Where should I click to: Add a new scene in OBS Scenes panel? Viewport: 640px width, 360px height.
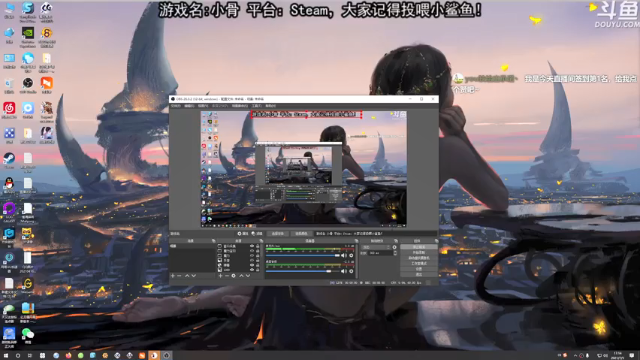tap(173, 276)
